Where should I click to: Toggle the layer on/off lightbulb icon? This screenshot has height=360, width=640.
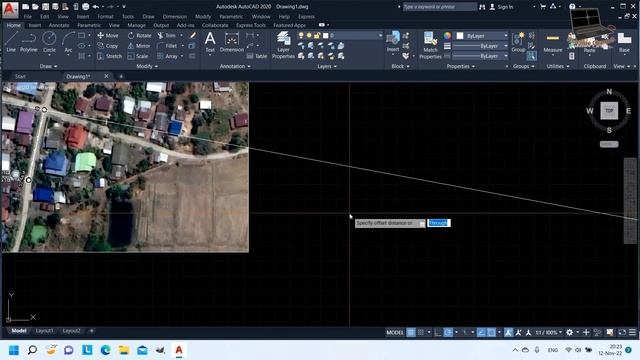click(301, 36)
